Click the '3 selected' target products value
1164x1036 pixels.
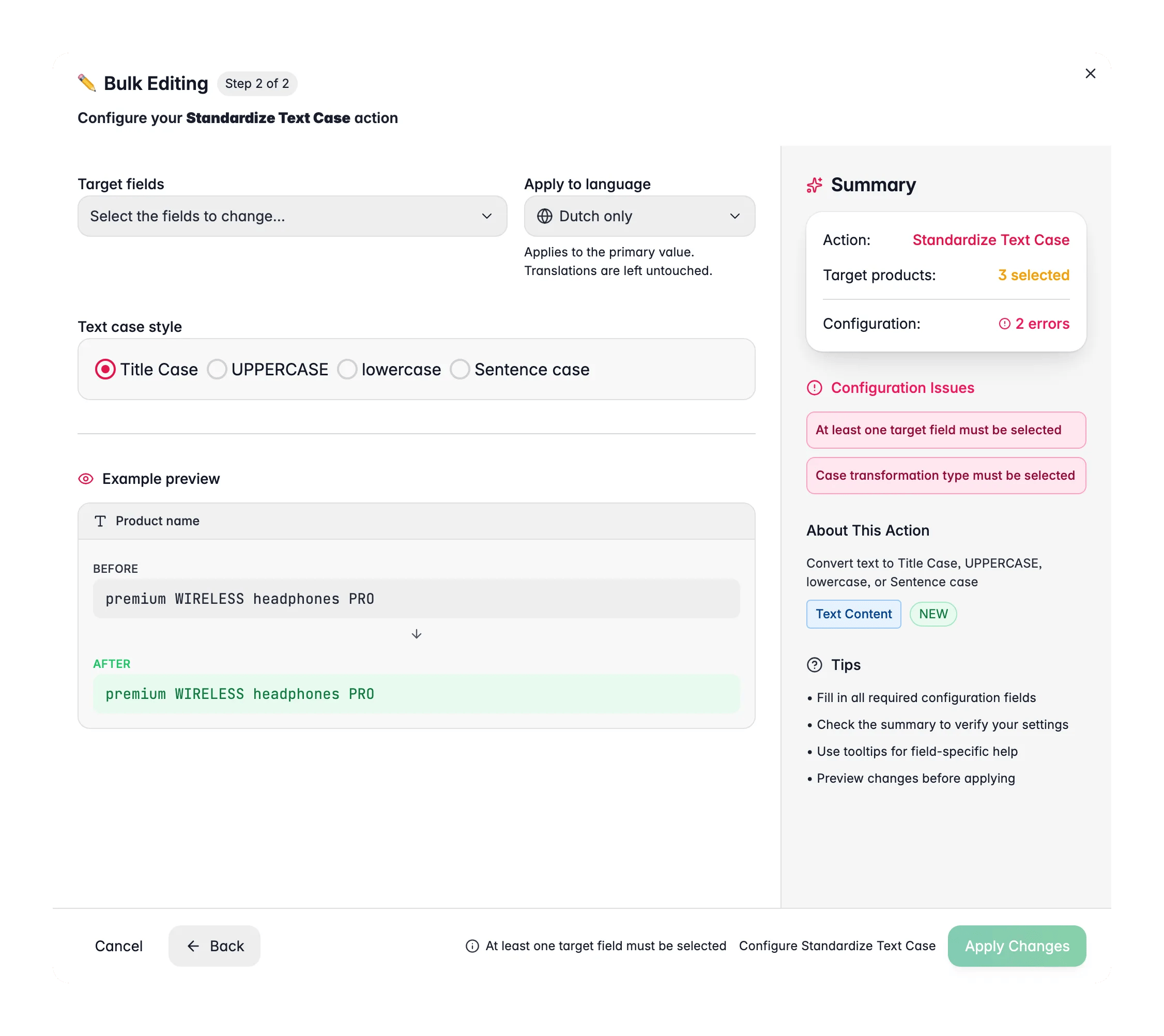coord(1034,275)
